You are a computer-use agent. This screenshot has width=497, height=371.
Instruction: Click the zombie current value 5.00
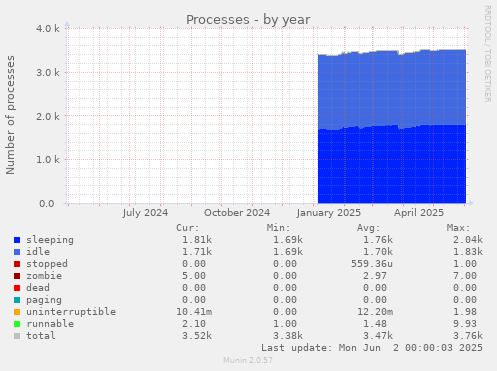pos(194,276)
